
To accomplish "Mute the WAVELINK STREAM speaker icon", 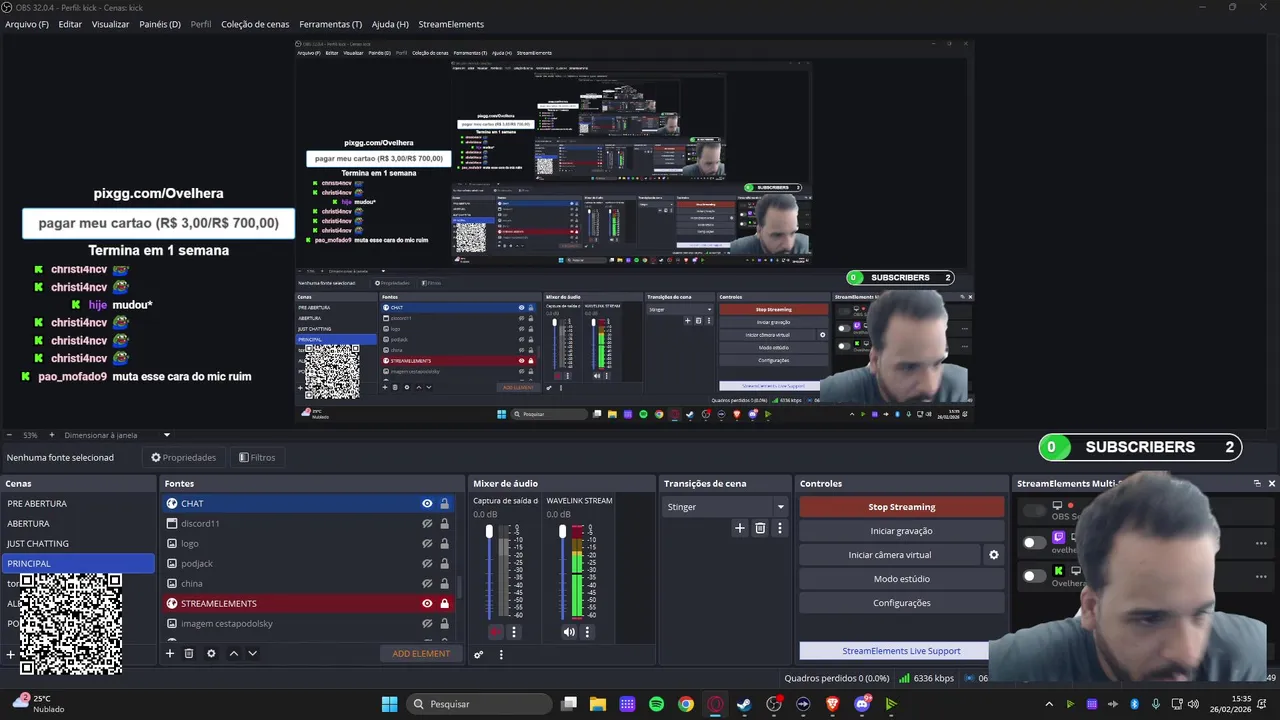I will point(569,632).
